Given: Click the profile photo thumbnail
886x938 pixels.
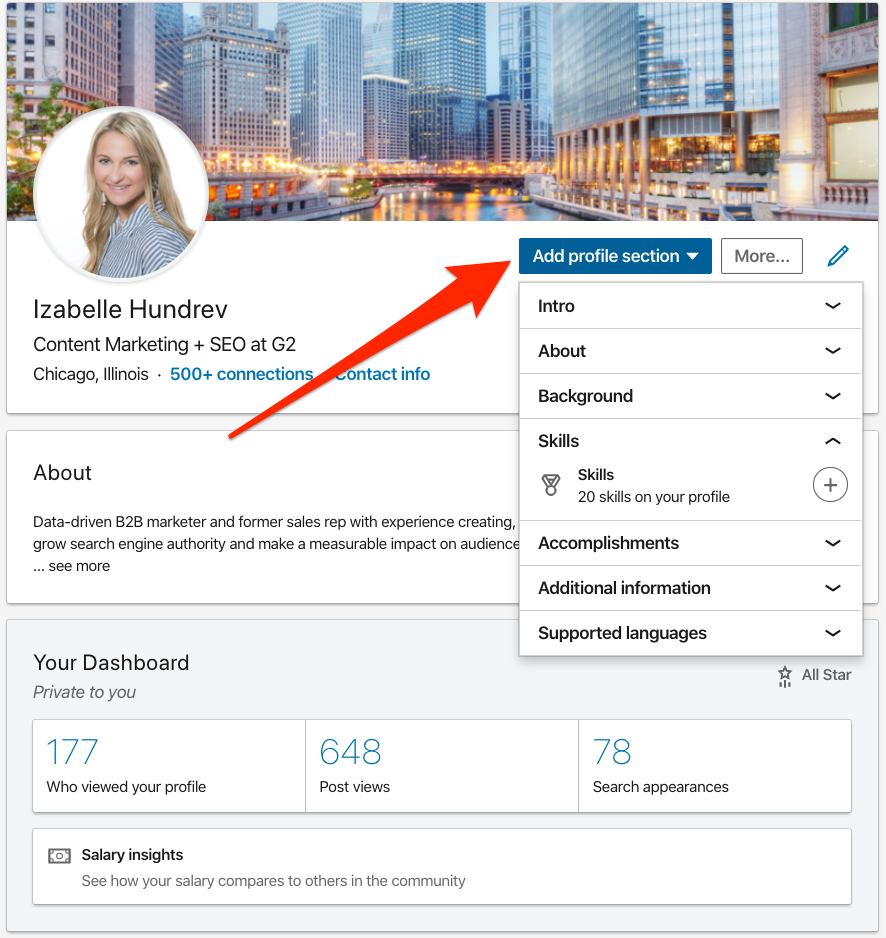Looking at the screenshot, I should (122, 195).
